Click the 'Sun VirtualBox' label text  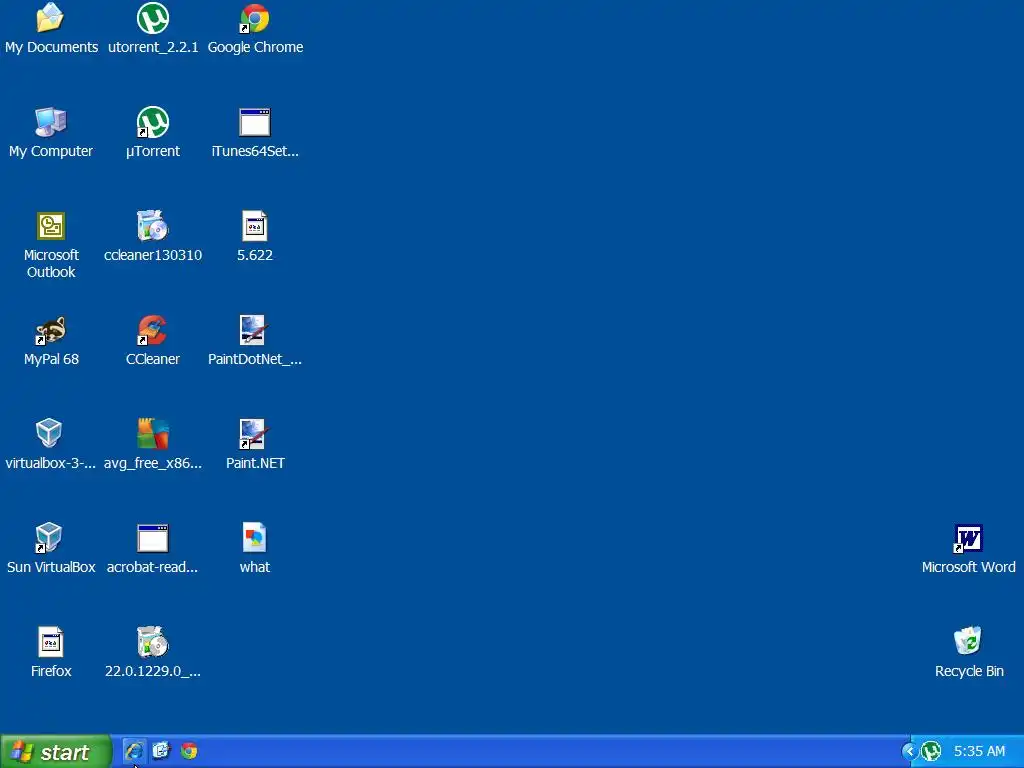[51, 568]
